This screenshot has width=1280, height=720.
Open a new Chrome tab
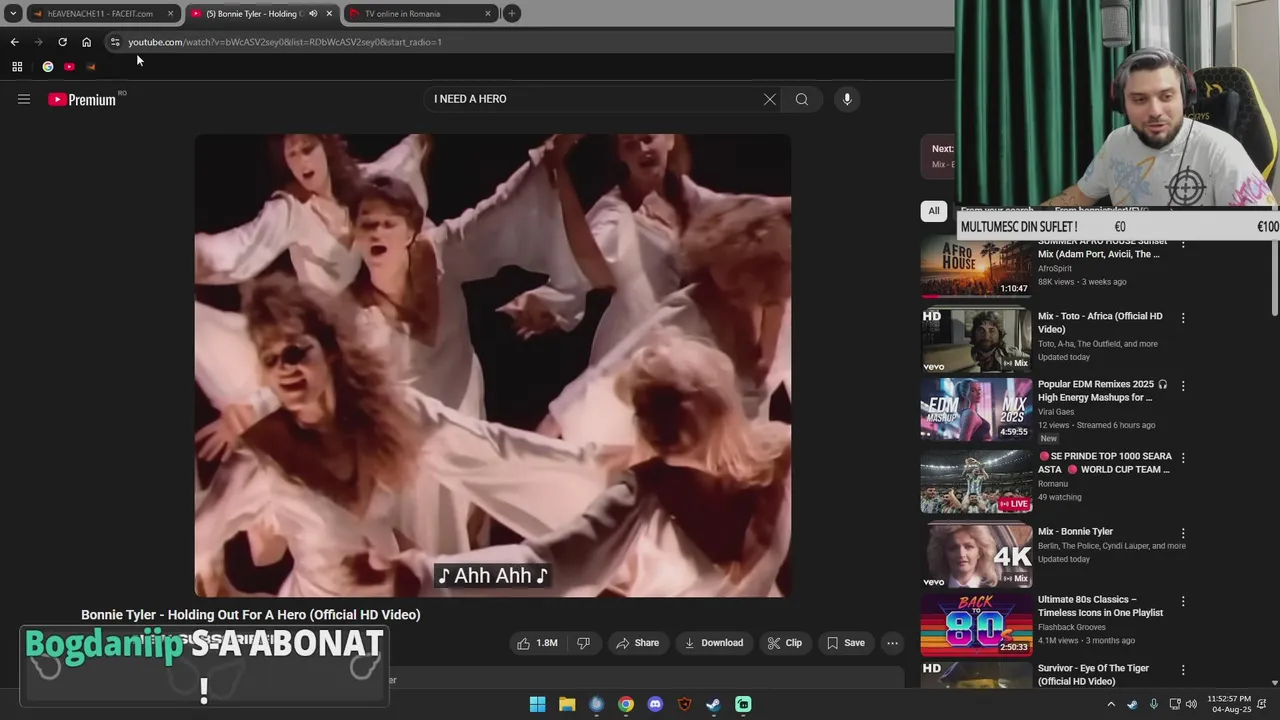[x=511, y=14]
